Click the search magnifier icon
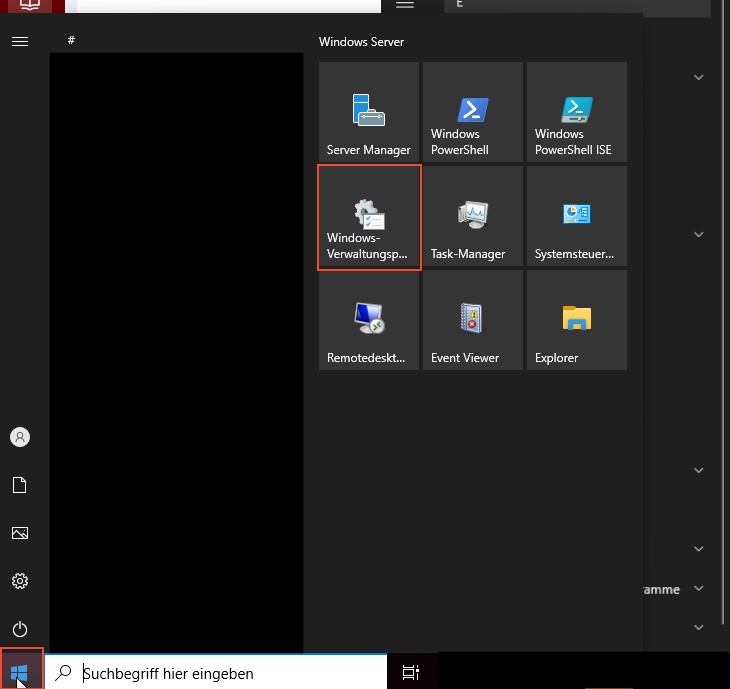The image size is (730, 689). tap(63, 673)
